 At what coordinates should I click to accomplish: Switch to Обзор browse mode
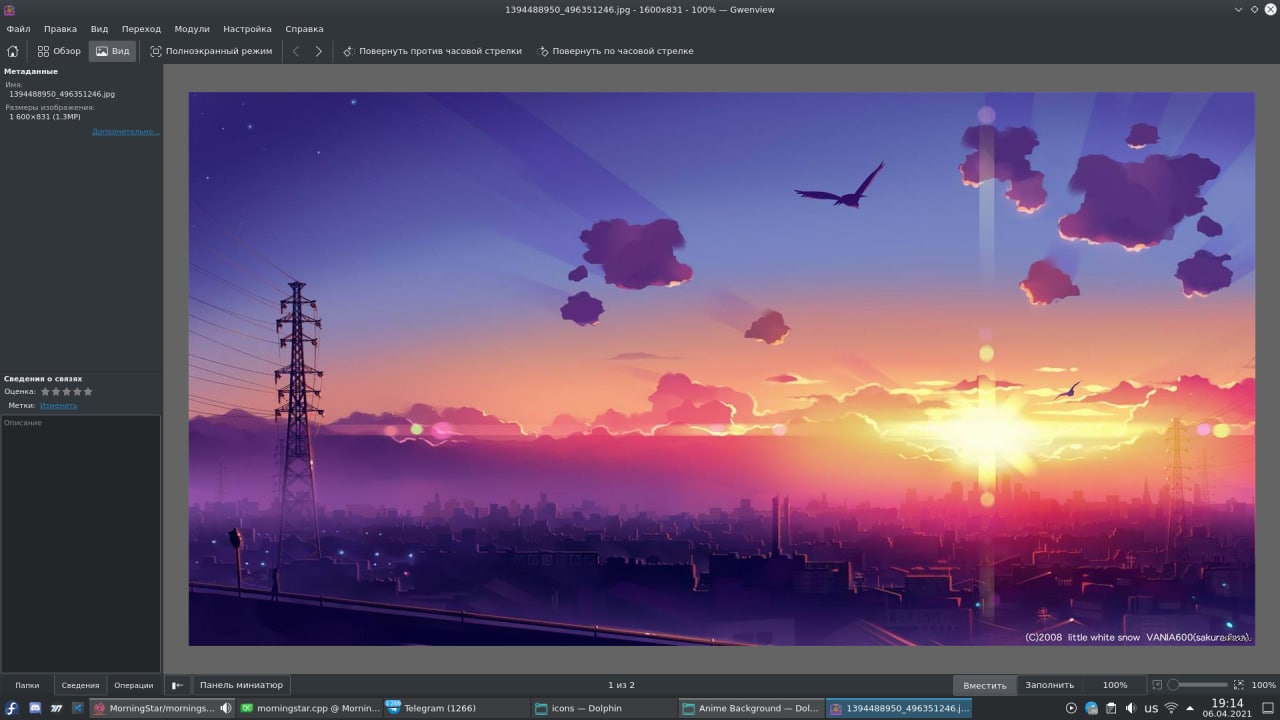point(59,51)
